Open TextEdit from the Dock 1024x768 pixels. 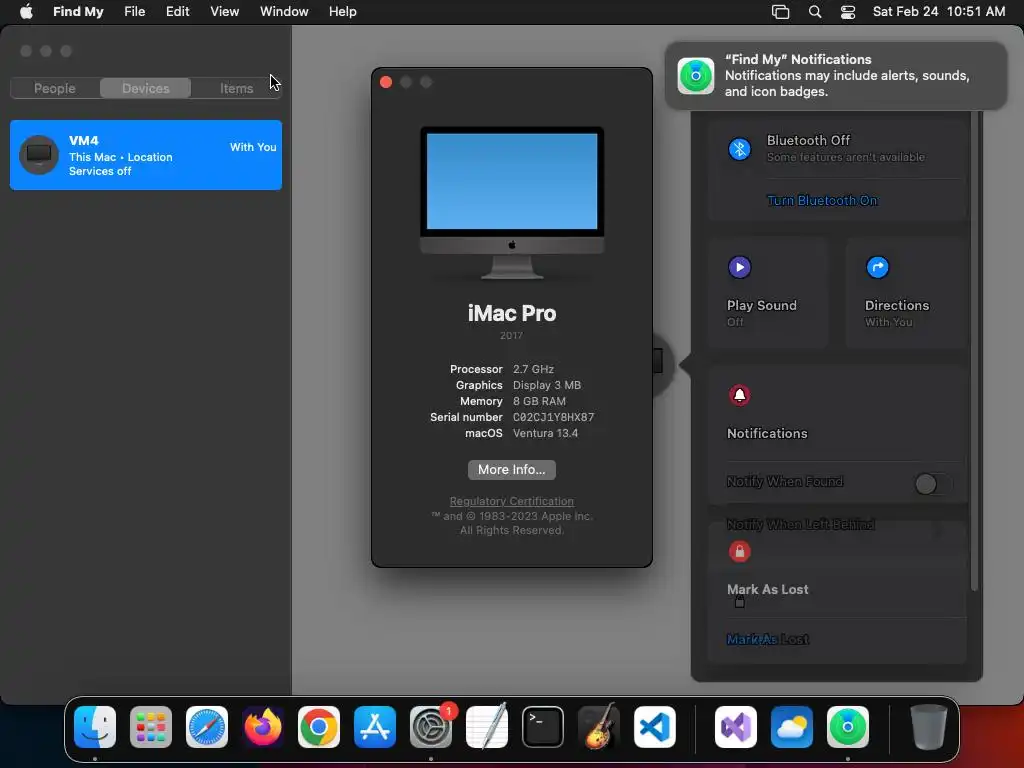pyautogui.click(x=487, y=727)
